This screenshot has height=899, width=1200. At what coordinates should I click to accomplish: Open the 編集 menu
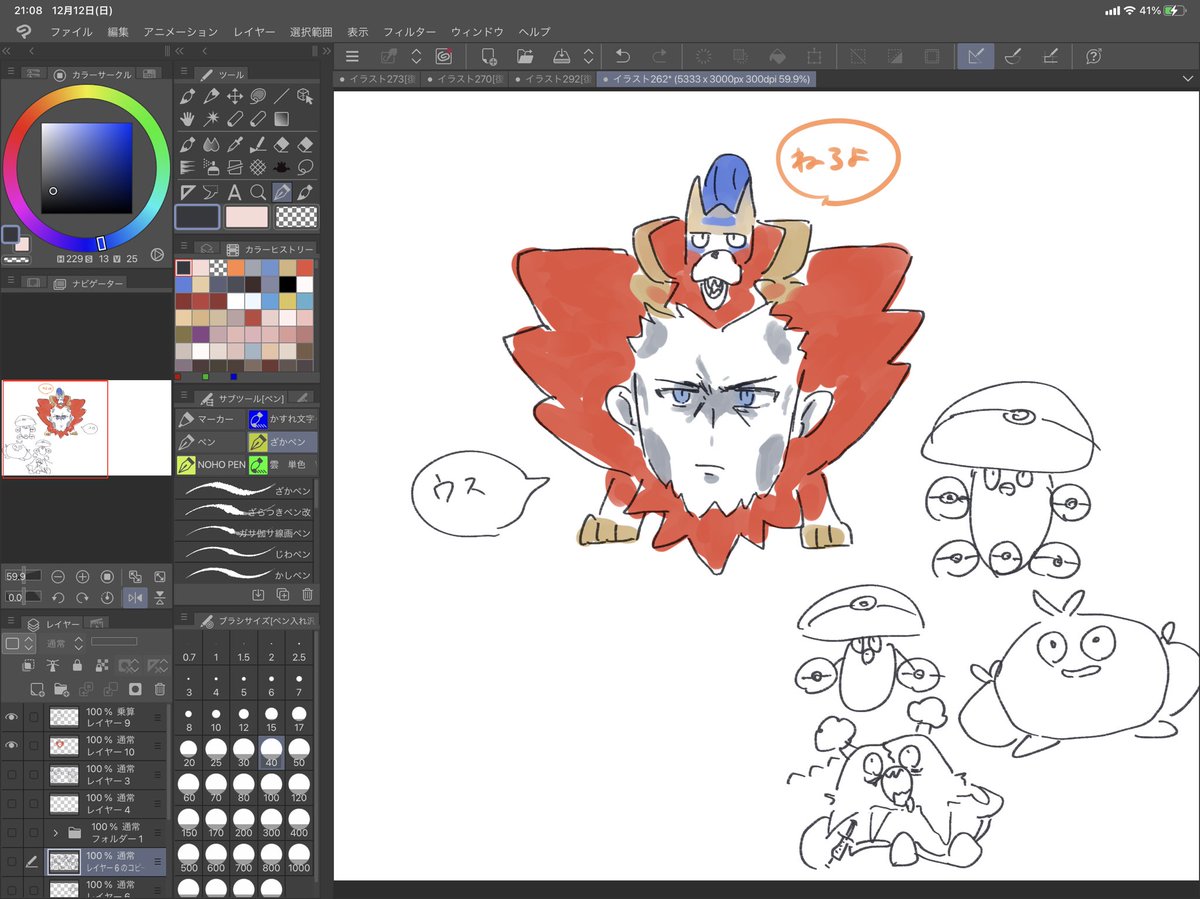pos(118,32)
